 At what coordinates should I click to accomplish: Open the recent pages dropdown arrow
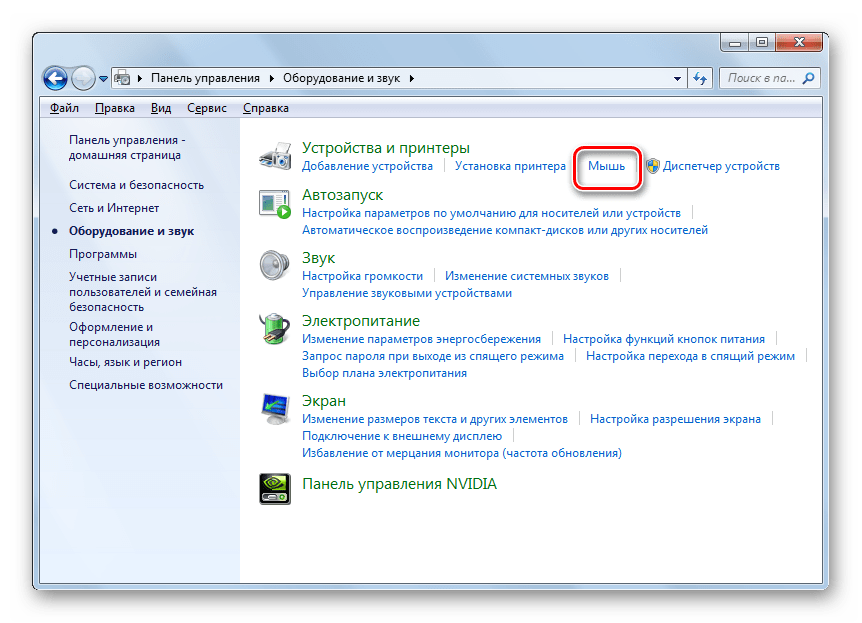103,78
